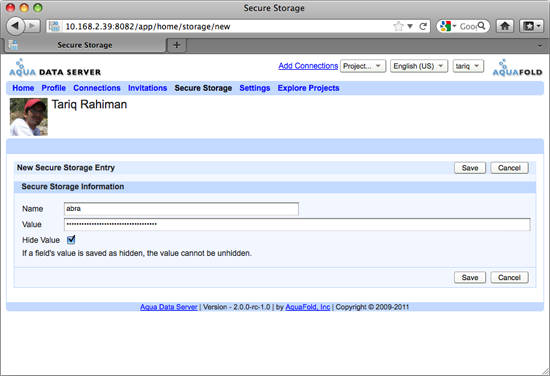This screenshot has height=376, width=550.
Task: Open a new tab with plus button
Action: 177,45
